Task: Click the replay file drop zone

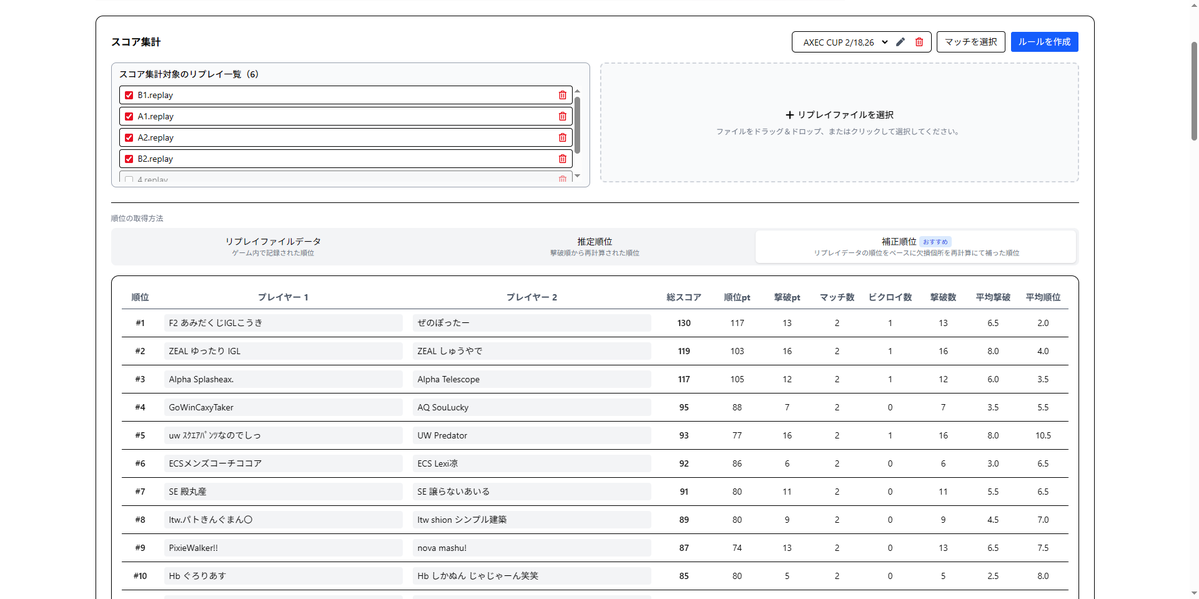Action: coord(839,122)
